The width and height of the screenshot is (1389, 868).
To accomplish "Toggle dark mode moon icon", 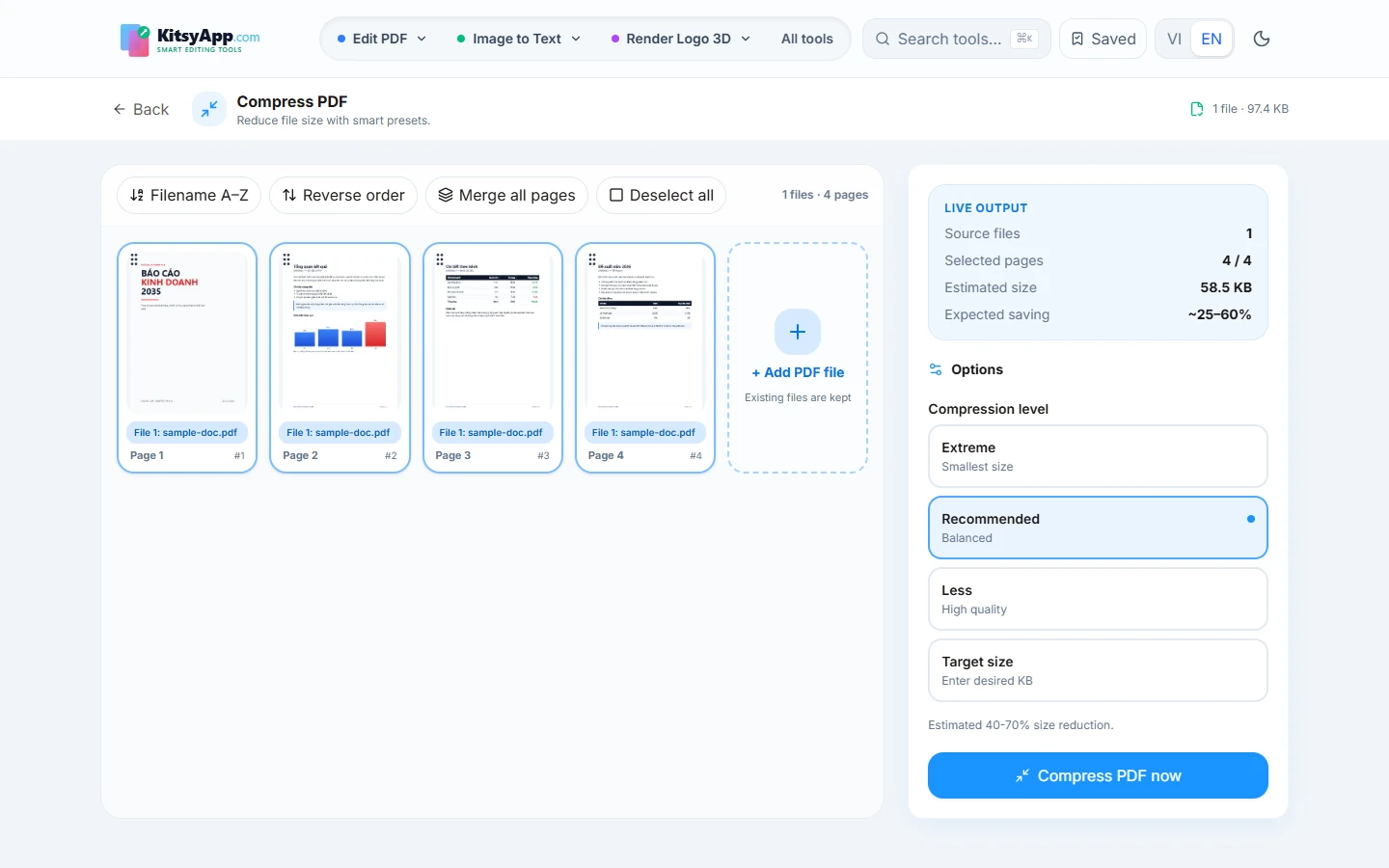I will tap(1262, 39).
